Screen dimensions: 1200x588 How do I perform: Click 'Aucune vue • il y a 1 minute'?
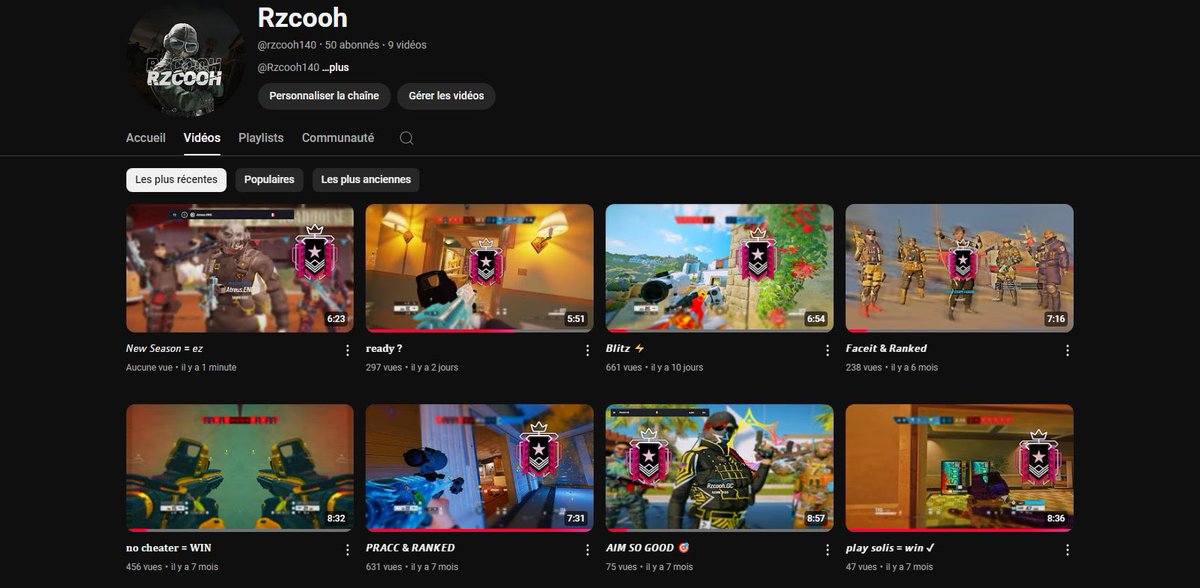pos(181,368)
